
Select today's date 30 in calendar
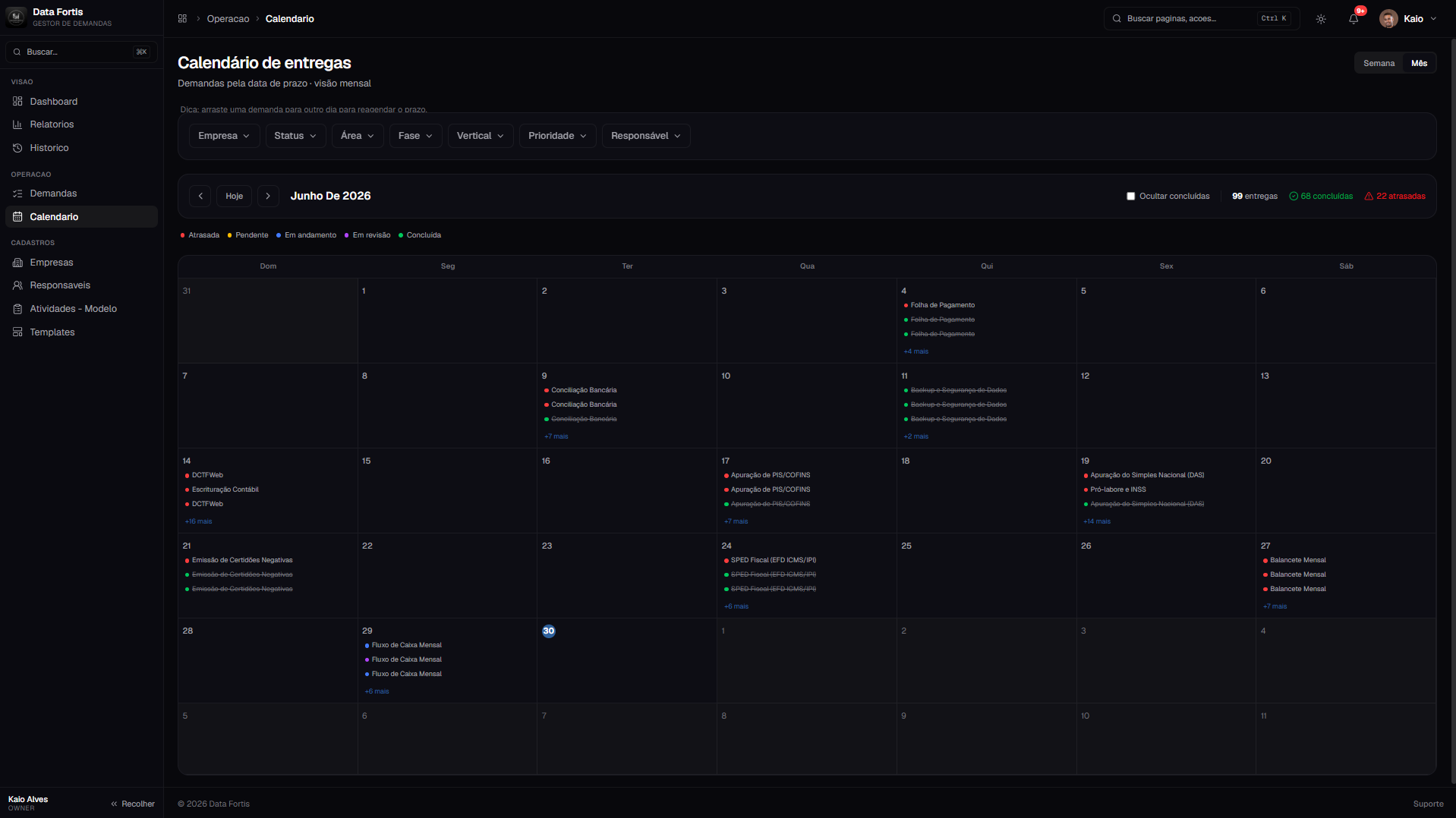point(549,631)
